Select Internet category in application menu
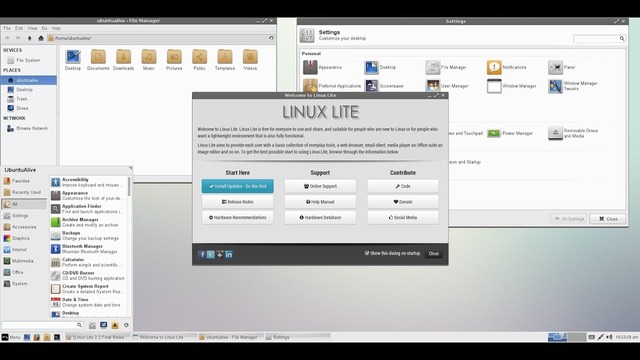This screenshot has height=360, width=640. point(24,249)
